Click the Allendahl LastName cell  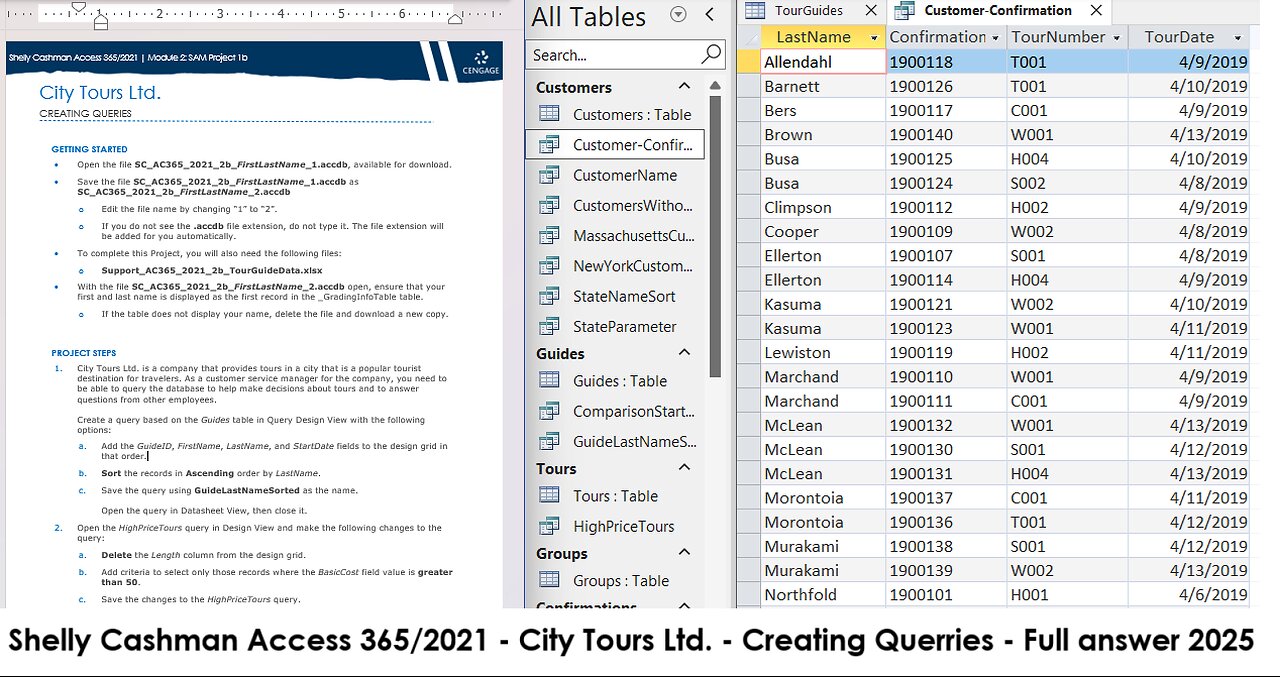pyautogui.click(x=823, y=62)
